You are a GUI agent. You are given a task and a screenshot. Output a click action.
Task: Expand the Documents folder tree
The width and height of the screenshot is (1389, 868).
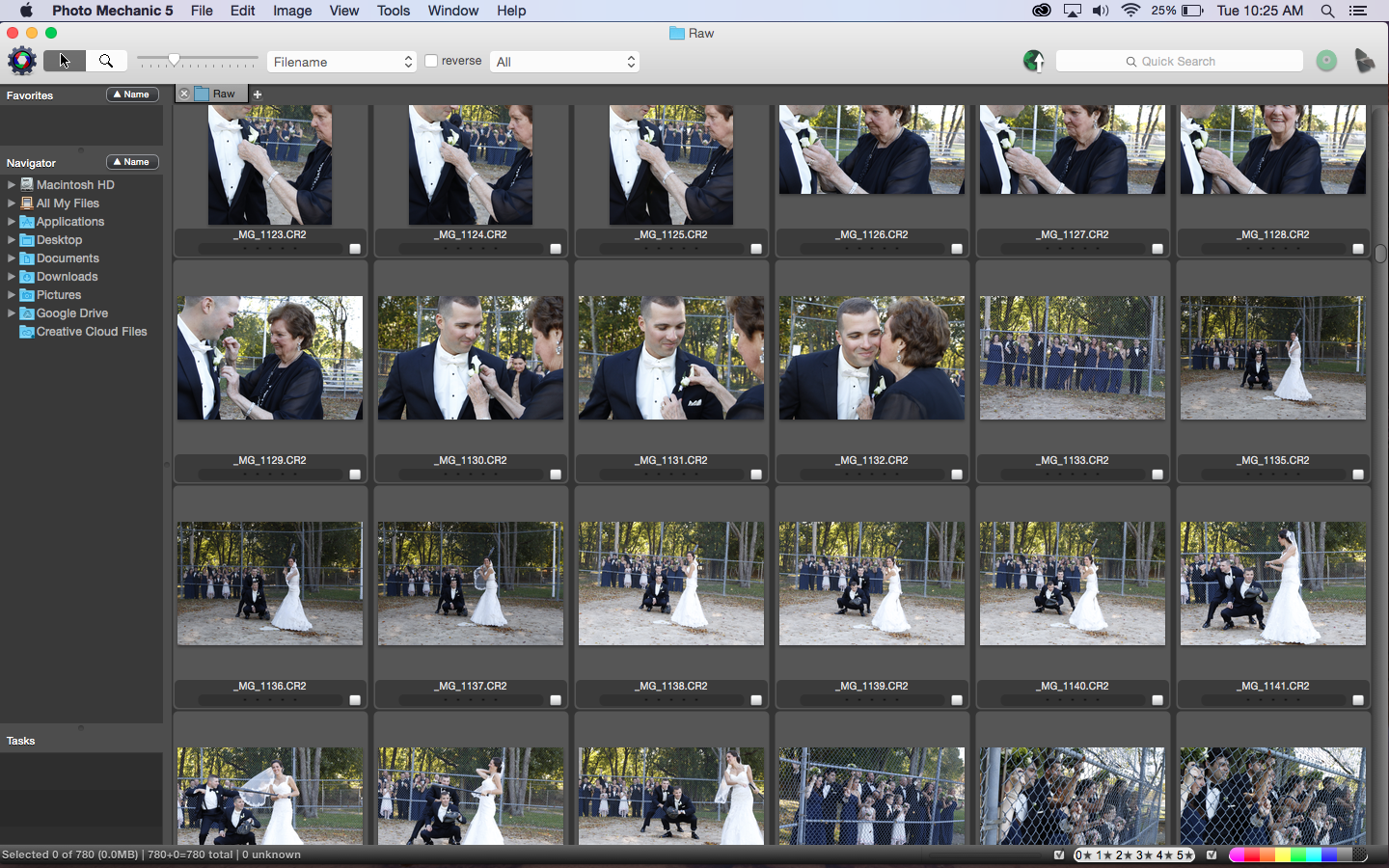(12, 258)
